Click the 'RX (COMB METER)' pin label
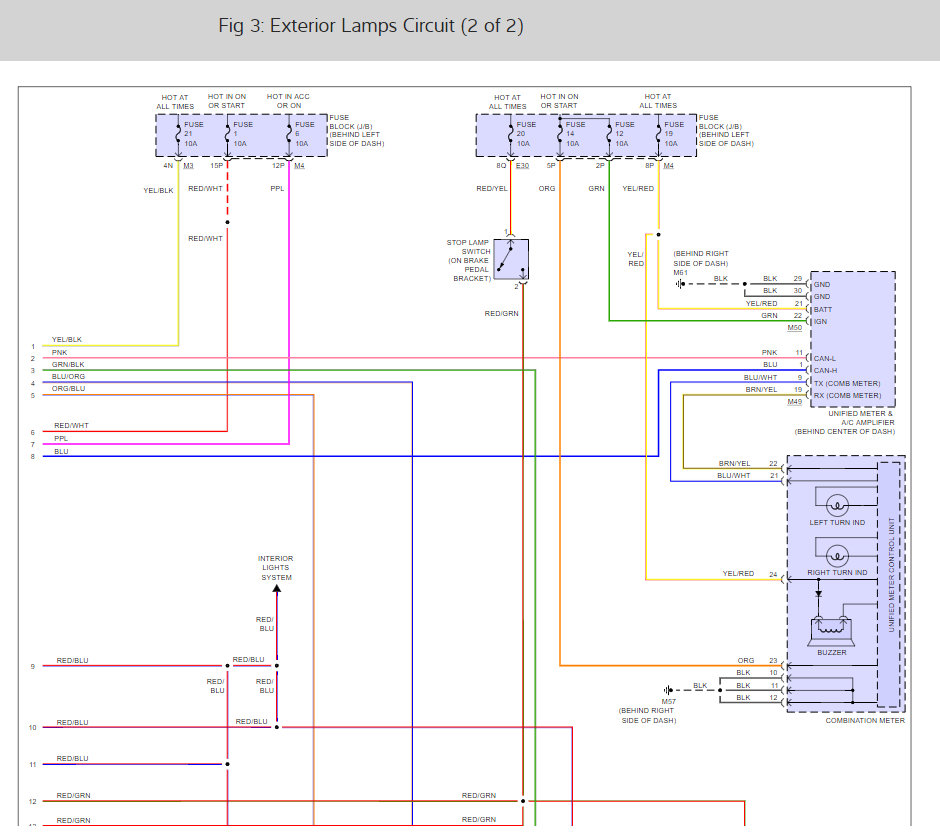The width and height of the screenshot is (940, 837). tap(847, 395)
